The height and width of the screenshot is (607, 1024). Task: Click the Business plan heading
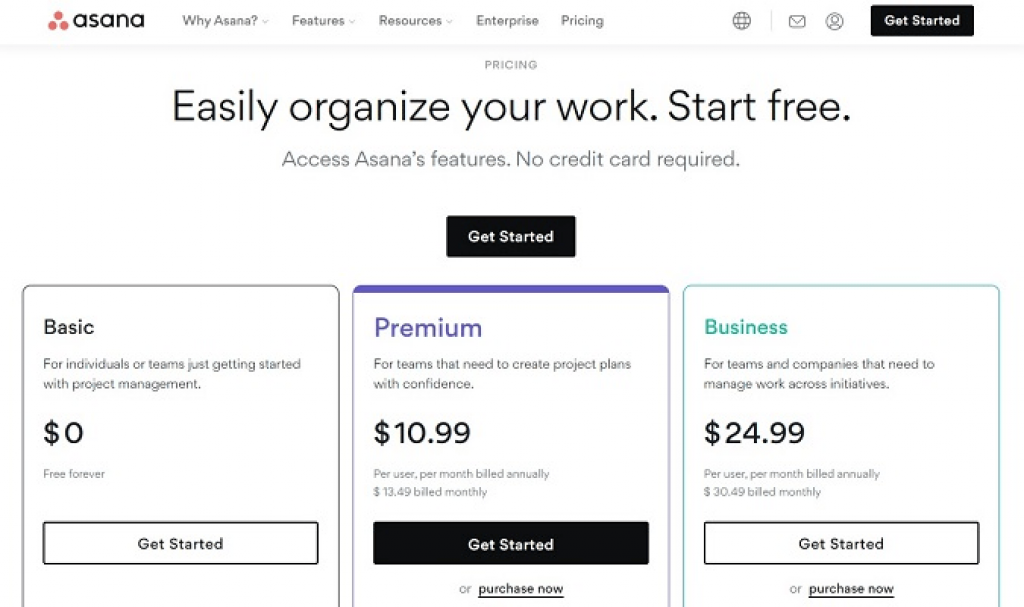click(746, 327)
